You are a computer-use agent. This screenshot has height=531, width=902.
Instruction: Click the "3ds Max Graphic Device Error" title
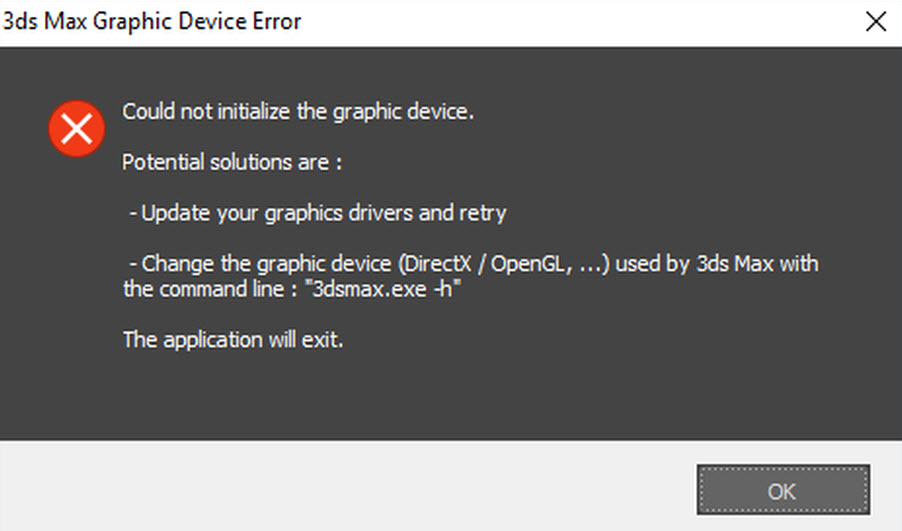click(152, 21)
